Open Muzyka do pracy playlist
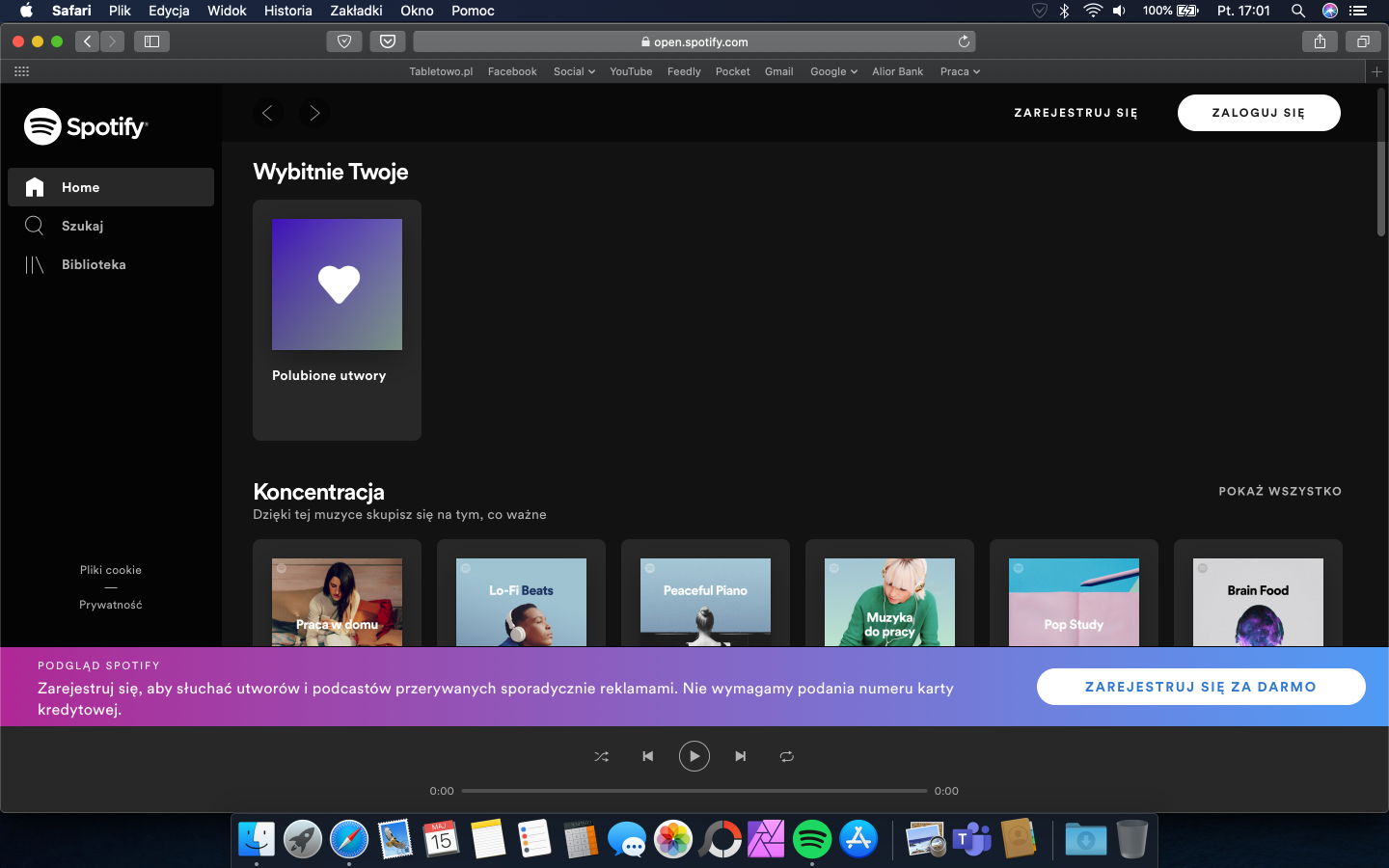The image size is (1389, 868). tap(889, 593)
